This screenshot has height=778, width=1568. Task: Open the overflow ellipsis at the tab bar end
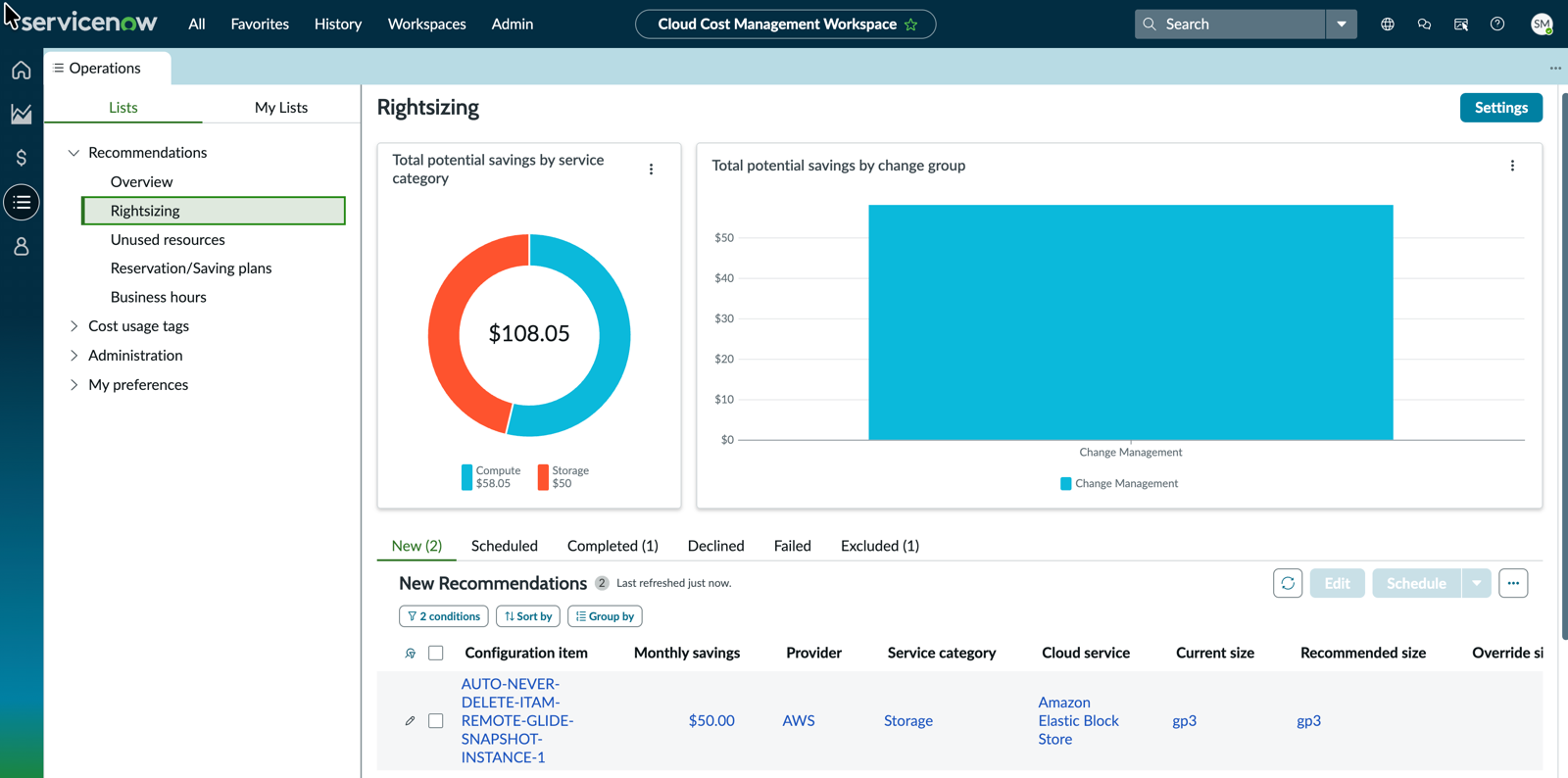[x=1555, y=68]
